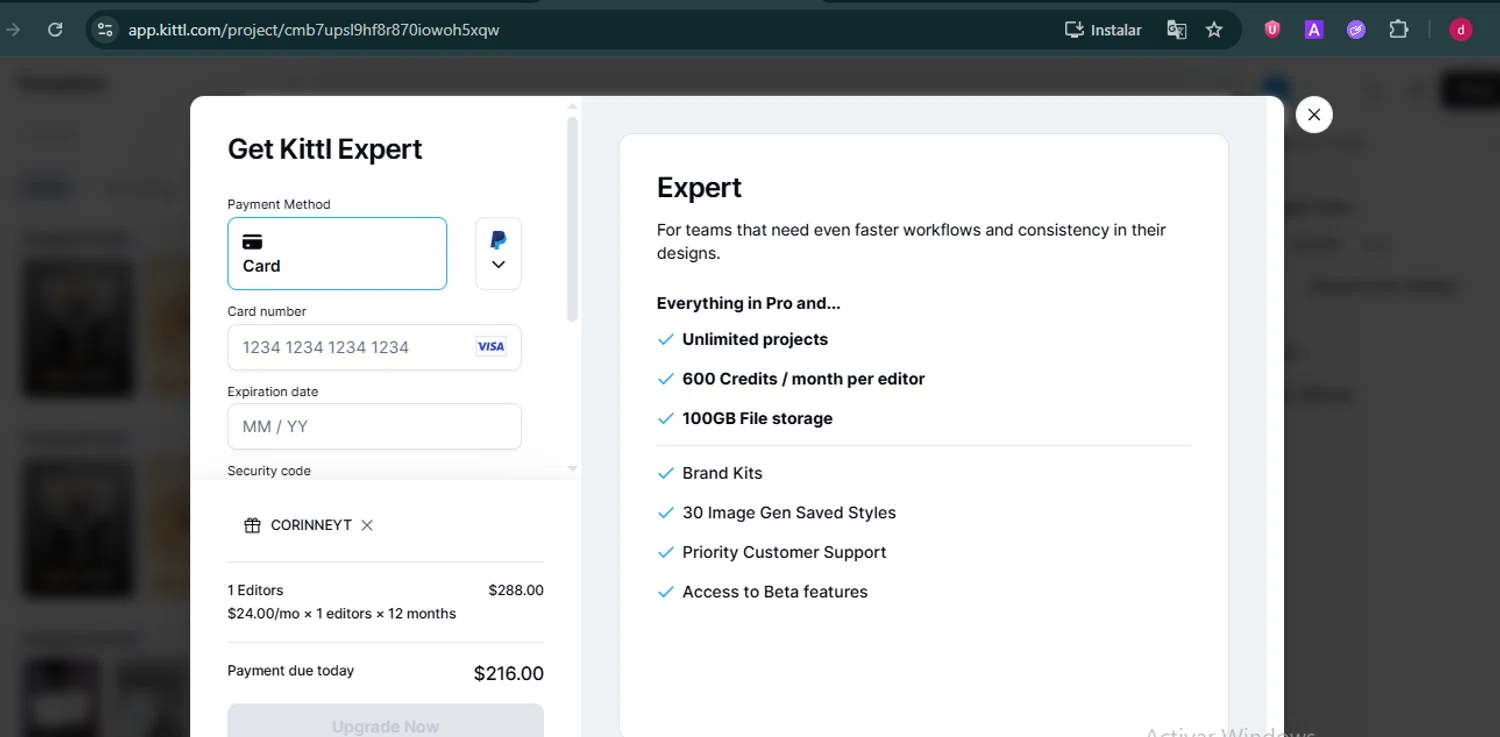
Task: Open the browser profile avatar
Action: coord(1461,30)
